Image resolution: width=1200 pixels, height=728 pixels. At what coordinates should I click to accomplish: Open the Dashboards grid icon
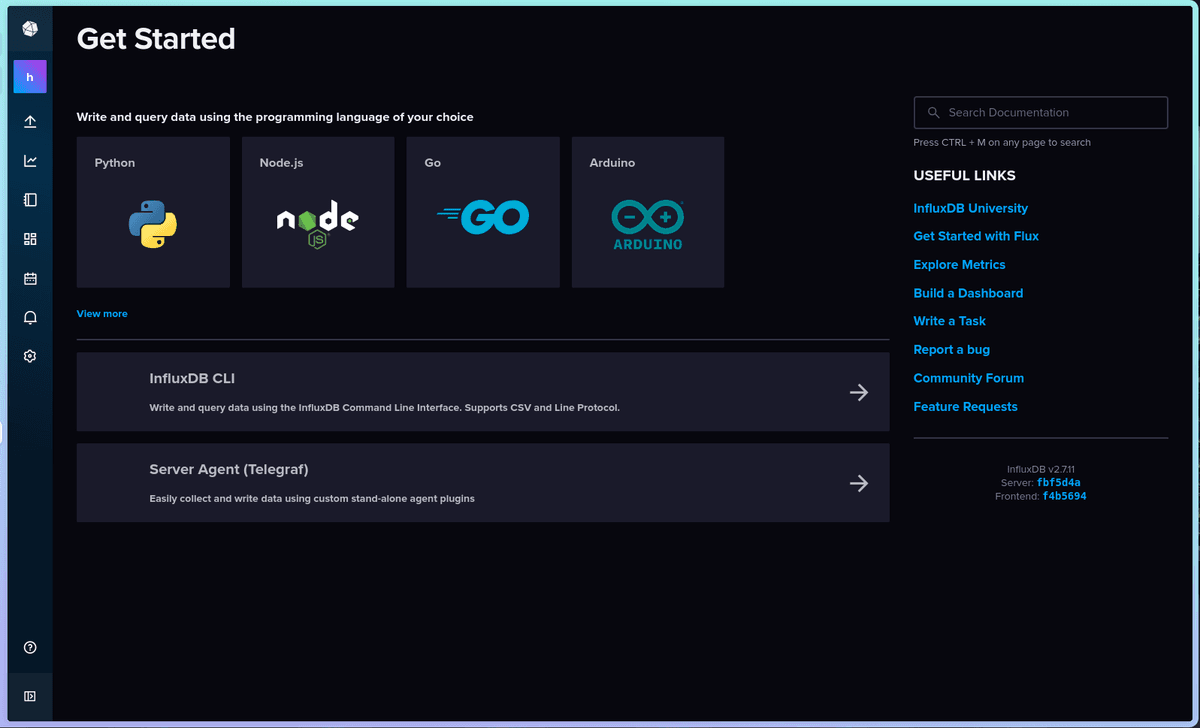pyautogui.click(x=30, y=239)
